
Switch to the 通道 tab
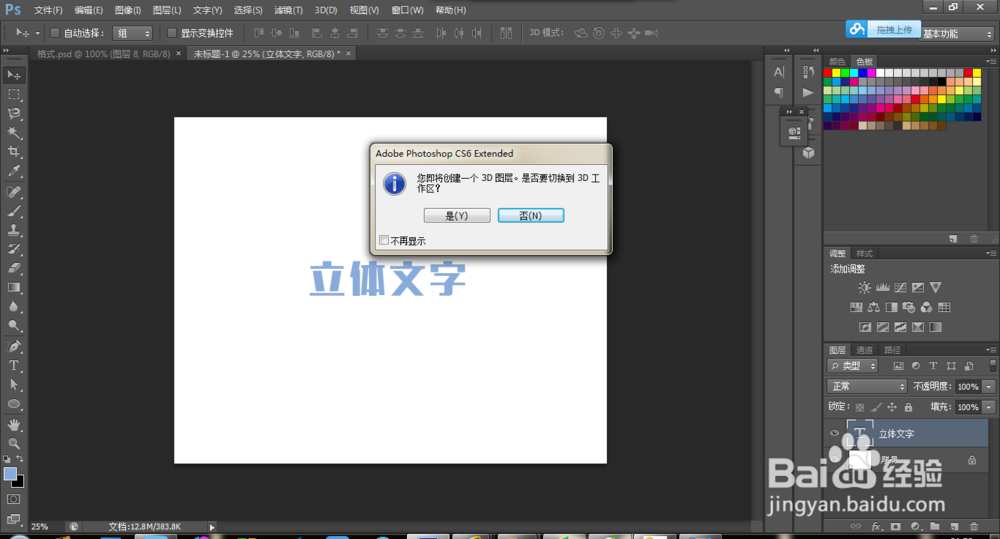pos(864,350)
